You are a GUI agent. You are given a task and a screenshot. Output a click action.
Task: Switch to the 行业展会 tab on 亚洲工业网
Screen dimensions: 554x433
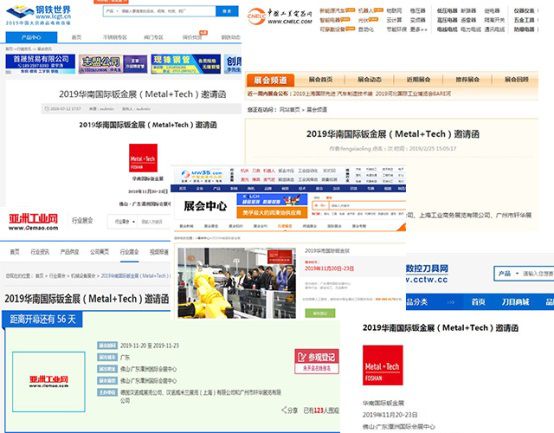tap(129, 252)
